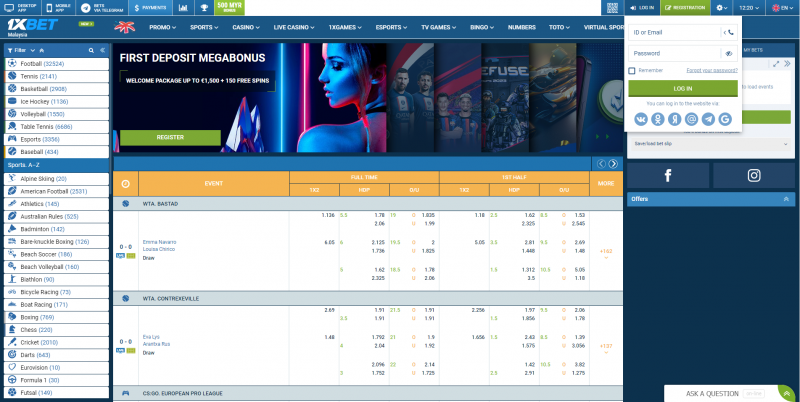Image resolution: width=800 pixels, height=402 pixels.
Task: Click the search magnifier in sports sidebar
Action: [91, 51]
